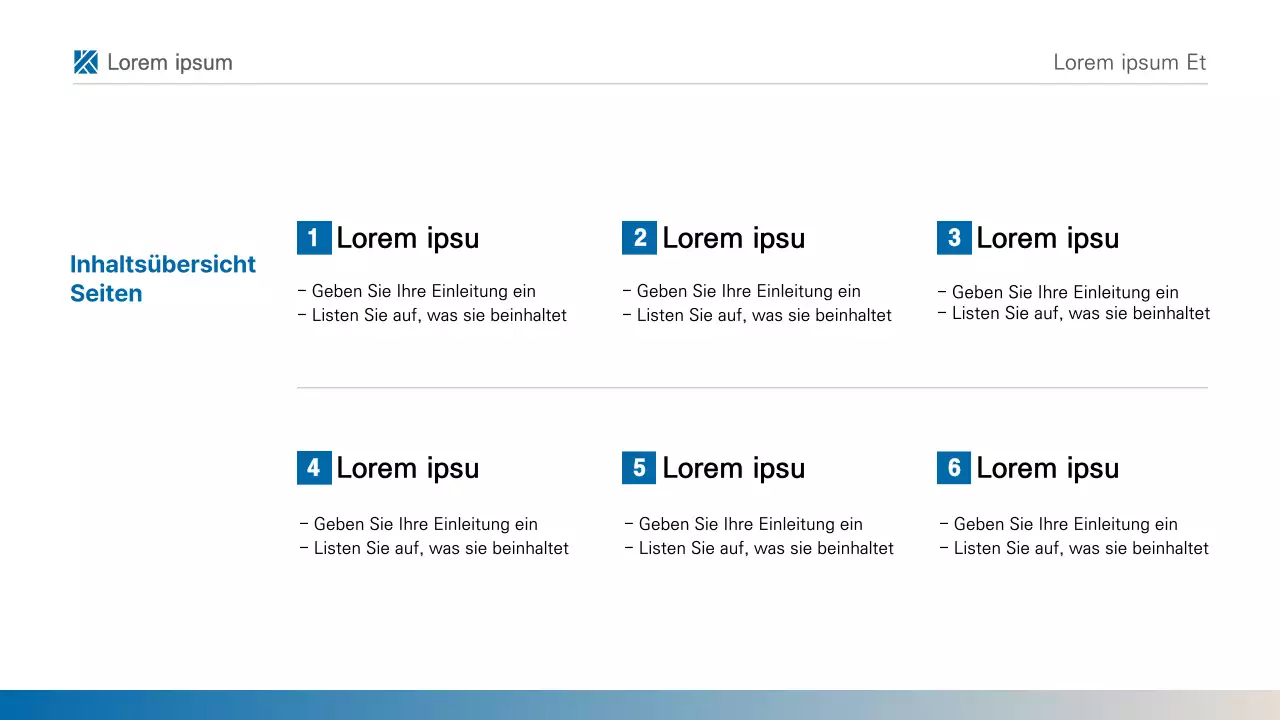Pick the number 4 blue badge
1280x720 pixels.
pos(314,468)
